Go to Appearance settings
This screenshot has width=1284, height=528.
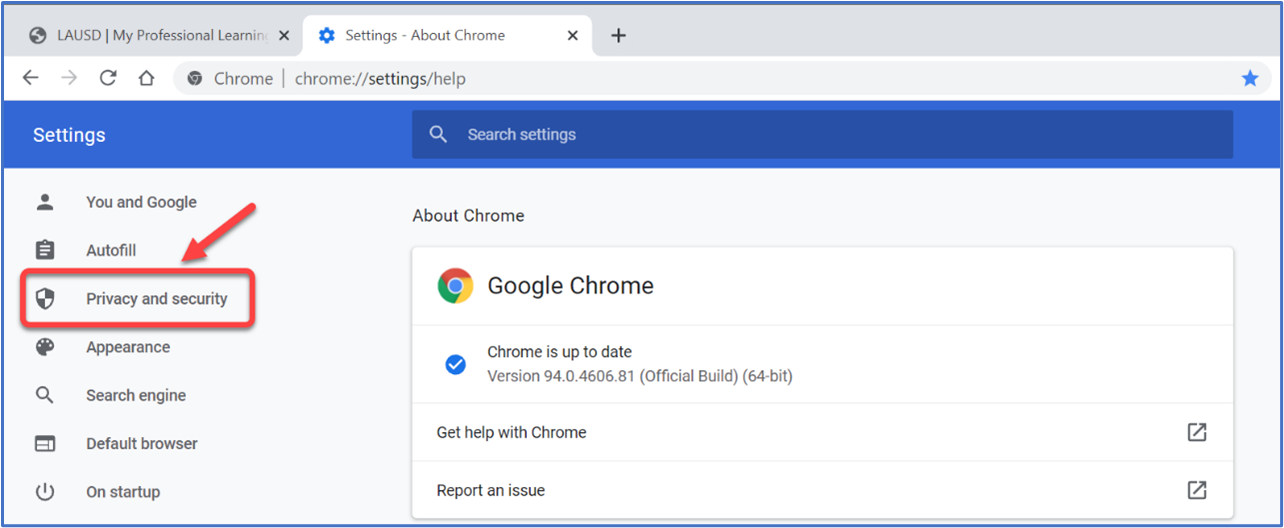point(128,347)
